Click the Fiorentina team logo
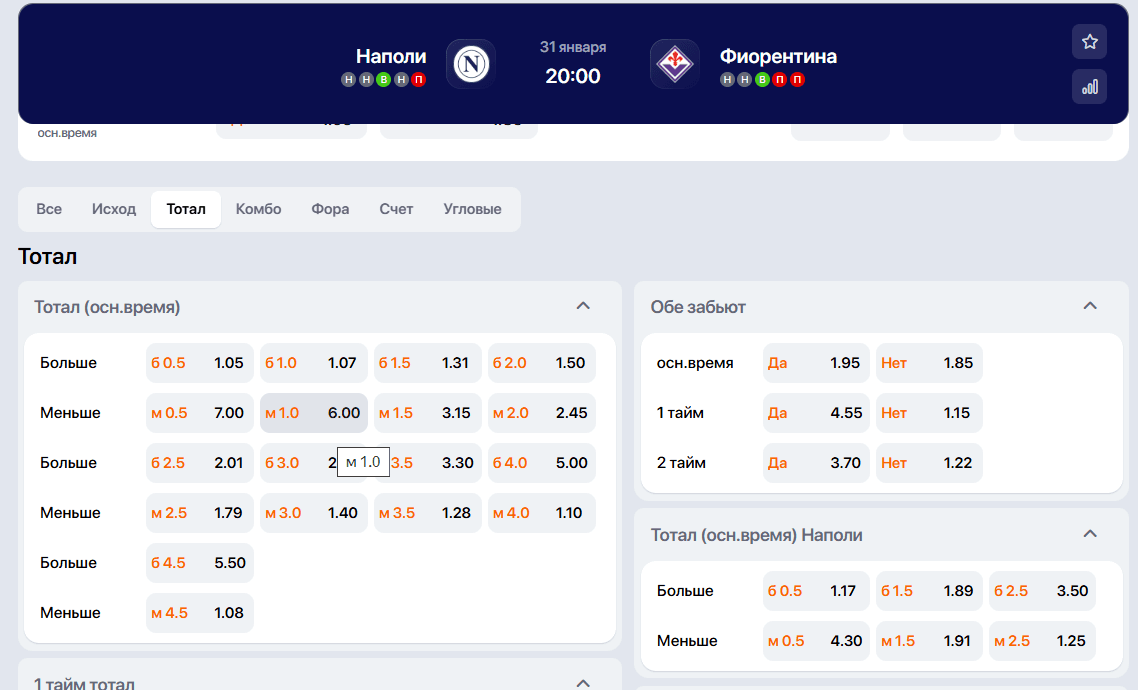The height and width of the screenshot is (690, 1138). tap(675, 64)
